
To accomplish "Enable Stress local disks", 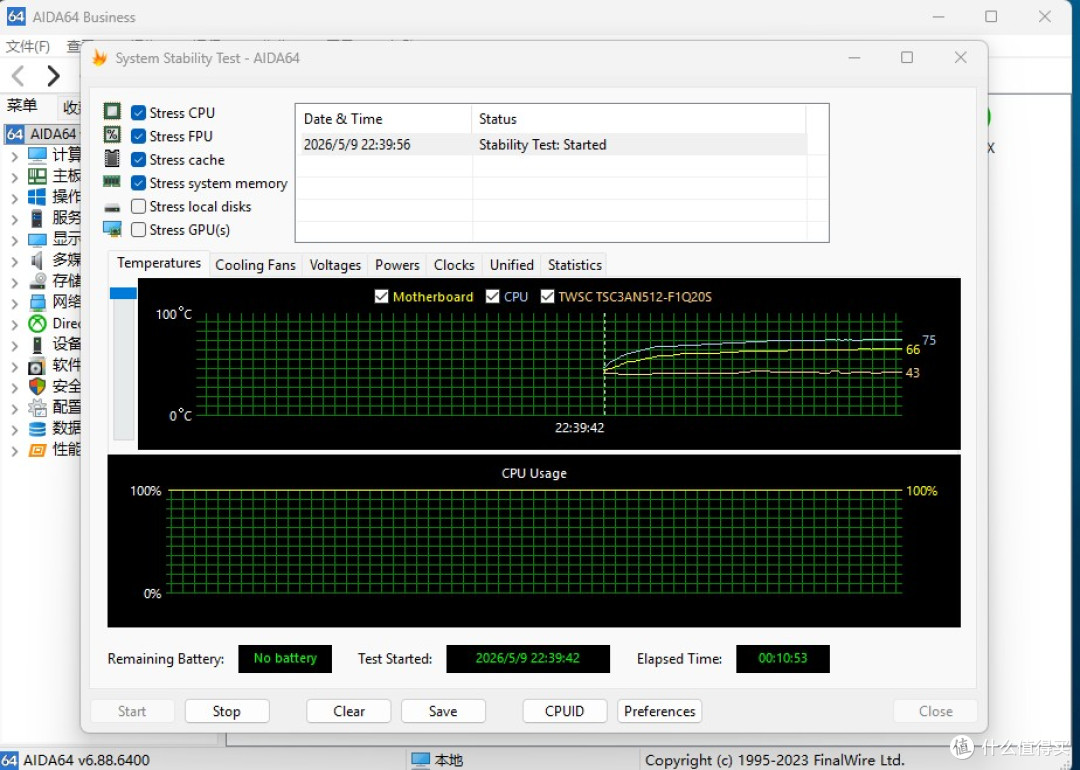I will click(138, 206).
